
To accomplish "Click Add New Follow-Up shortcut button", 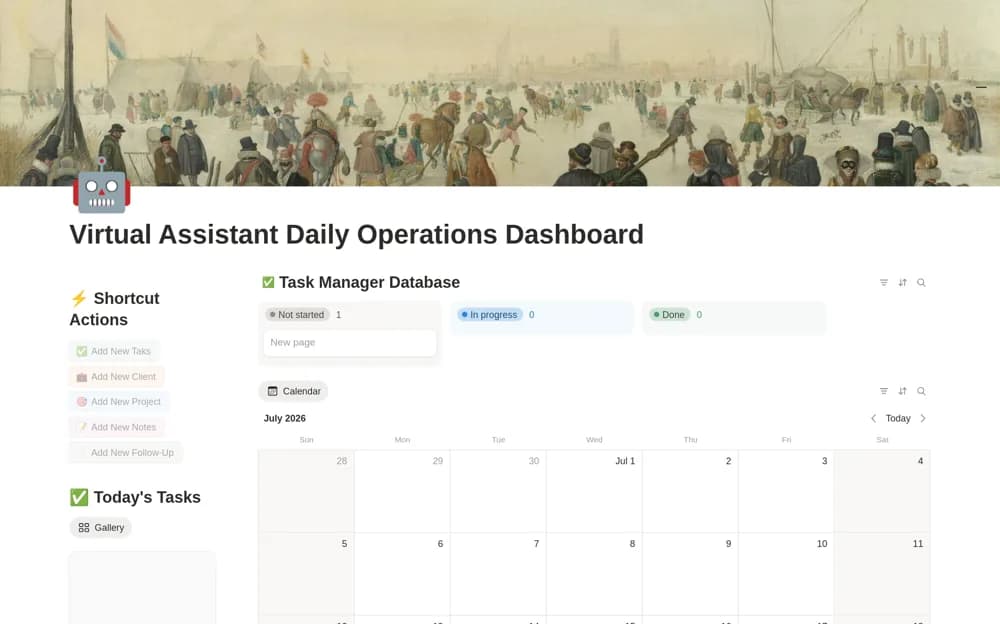I will pyautogui.click(x=126, y=452).
